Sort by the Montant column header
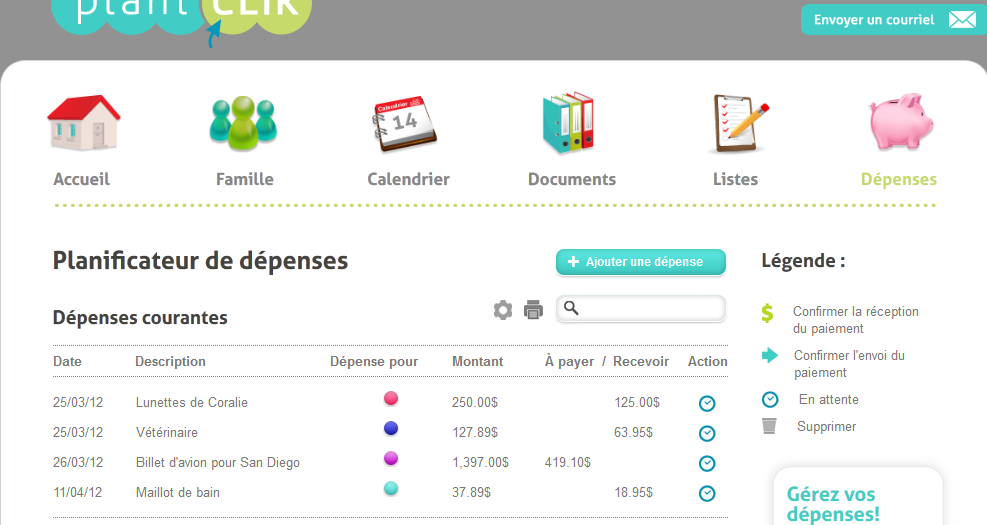Screen dimensions: 987x525 tap(477, 361)
